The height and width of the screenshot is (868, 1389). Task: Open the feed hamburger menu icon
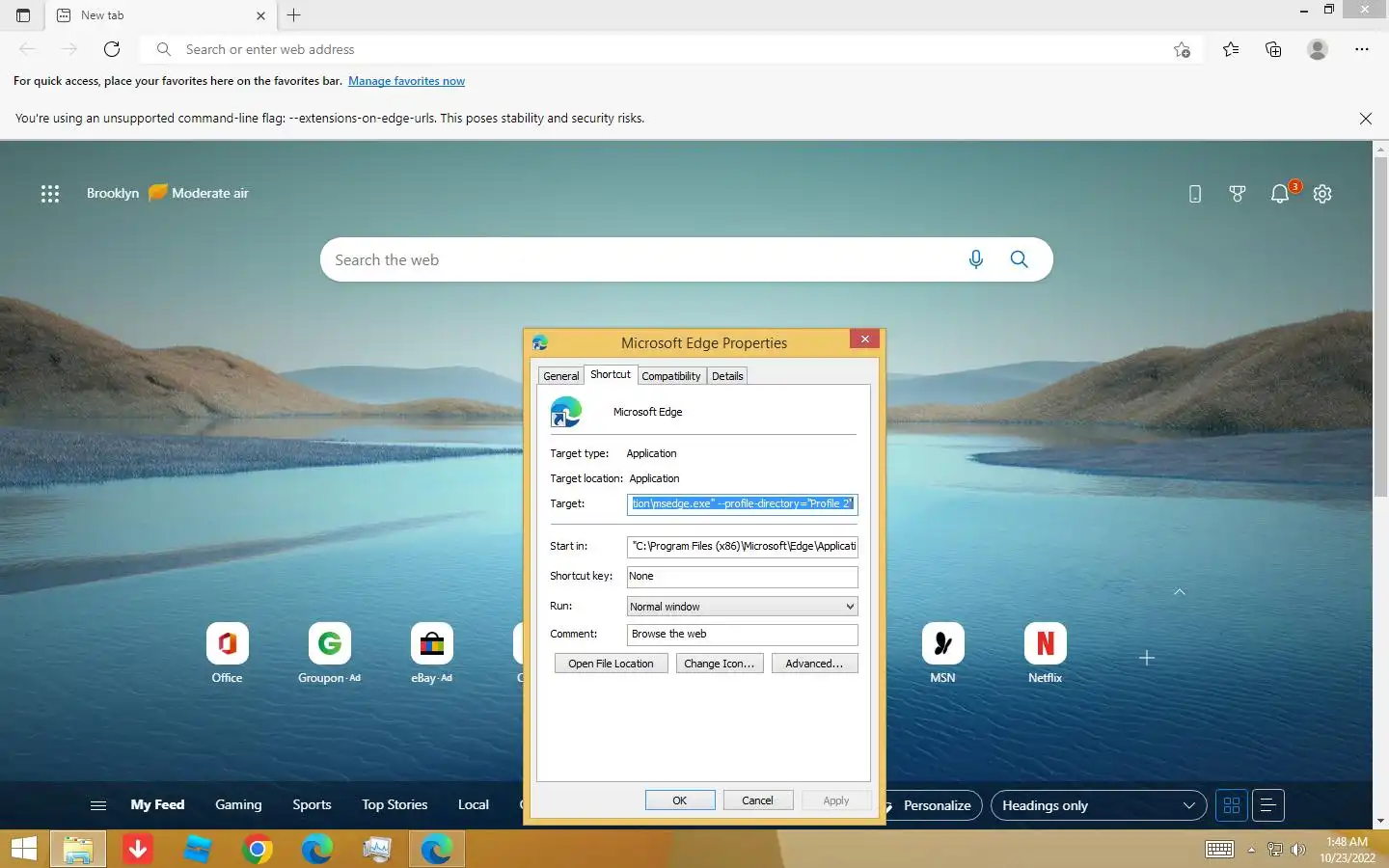click(97, 805)
